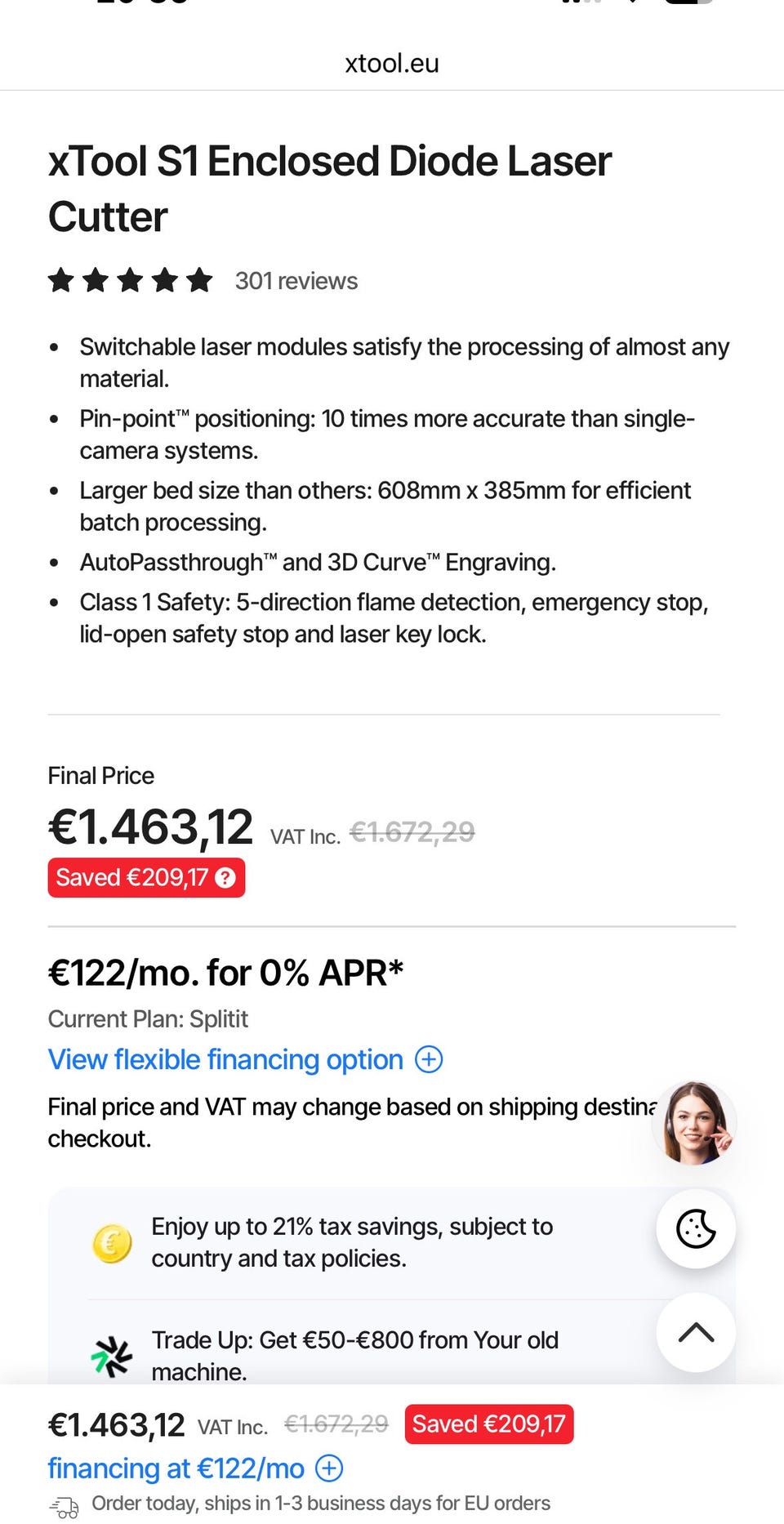Open Trade Up €50-€800 offer

point(355,1356)
